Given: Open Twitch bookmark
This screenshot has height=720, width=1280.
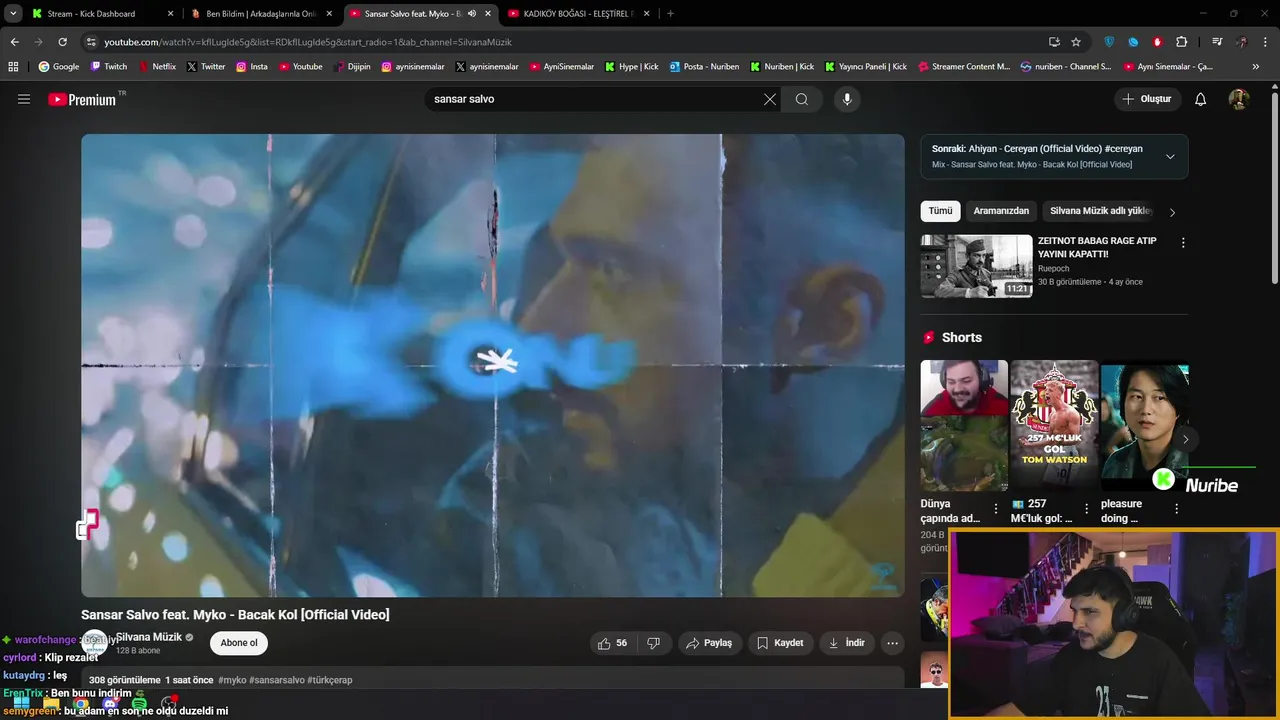Looking at the screenshot, I should point(109,67).
